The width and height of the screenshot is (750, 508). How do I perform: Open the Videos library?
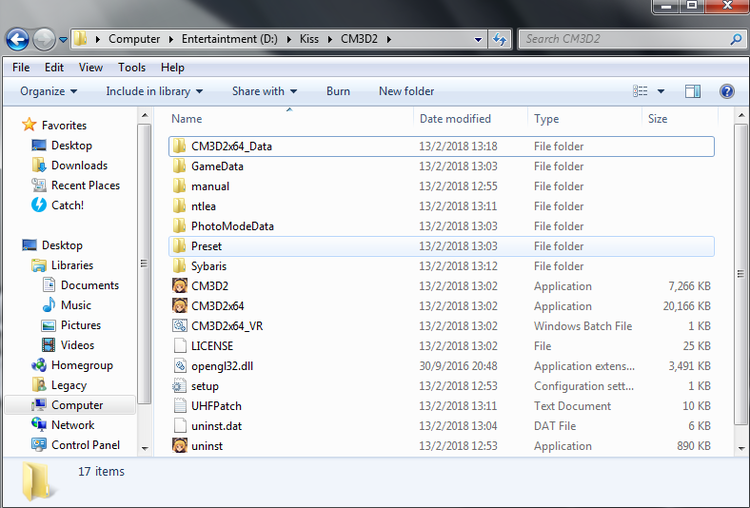[77, 345]
